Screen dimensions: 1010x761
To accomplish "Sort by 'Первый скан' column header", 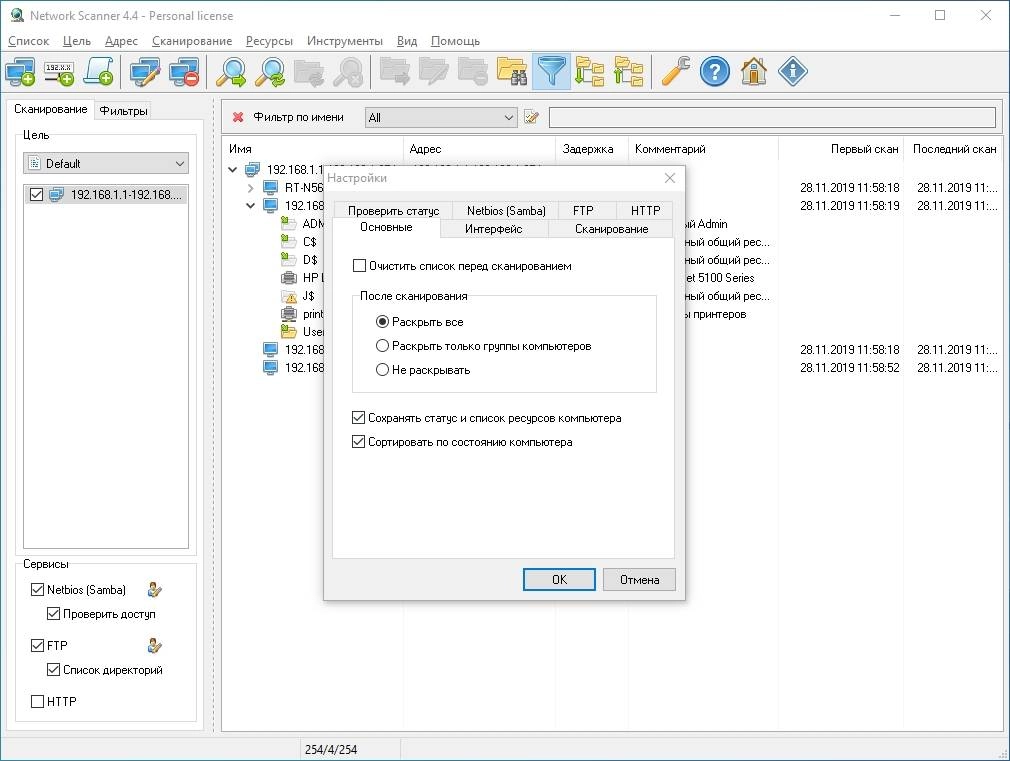I will [841, 149].
